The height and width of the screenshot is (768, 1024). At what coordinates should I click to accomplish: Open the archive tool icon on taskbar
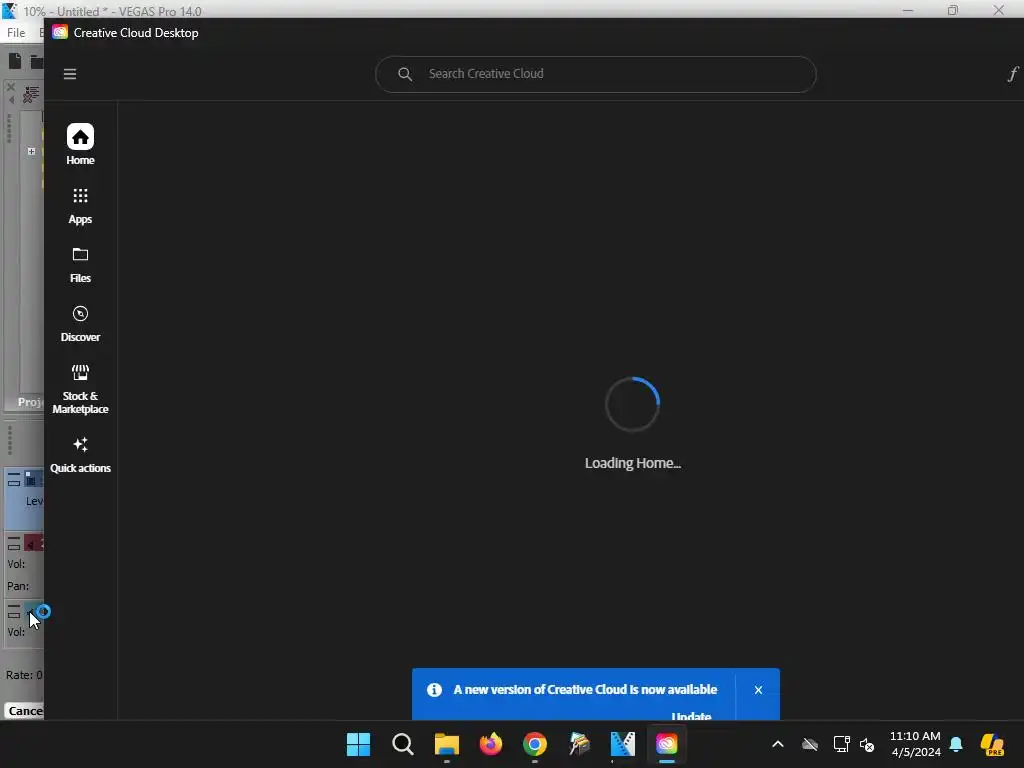(x=579, y=744)
